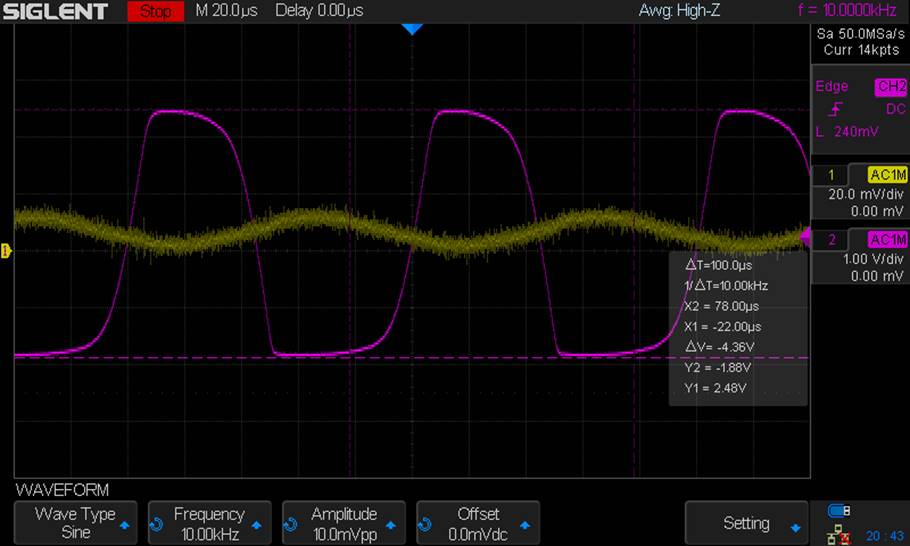Click the f = 10.0000kHz frequency counter
The width and height of the screenshot is (910, 546).
pos(847,10)
